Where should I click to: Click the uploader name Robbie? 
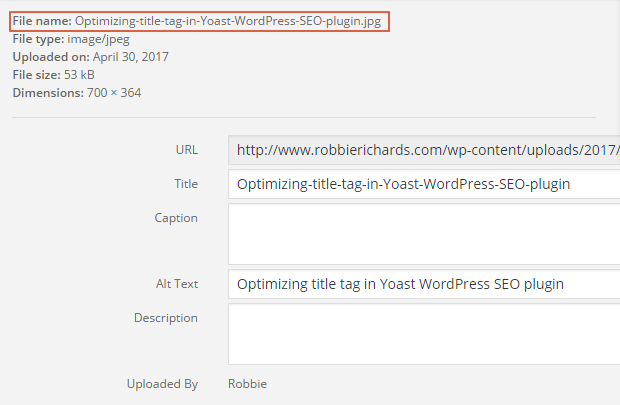pyautogui.click(x=247, y=383)
